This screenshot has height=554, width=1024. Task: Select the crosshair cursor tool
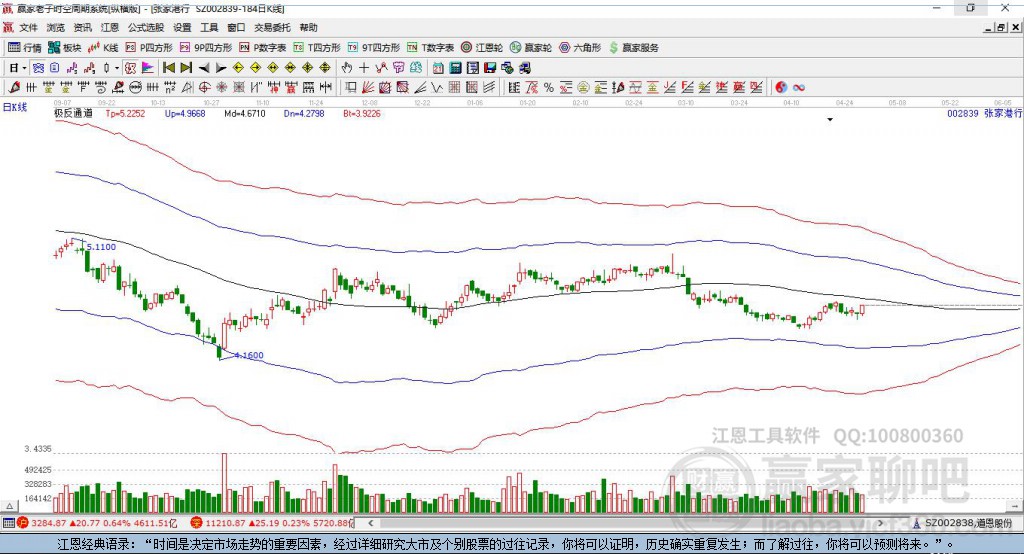364,68
